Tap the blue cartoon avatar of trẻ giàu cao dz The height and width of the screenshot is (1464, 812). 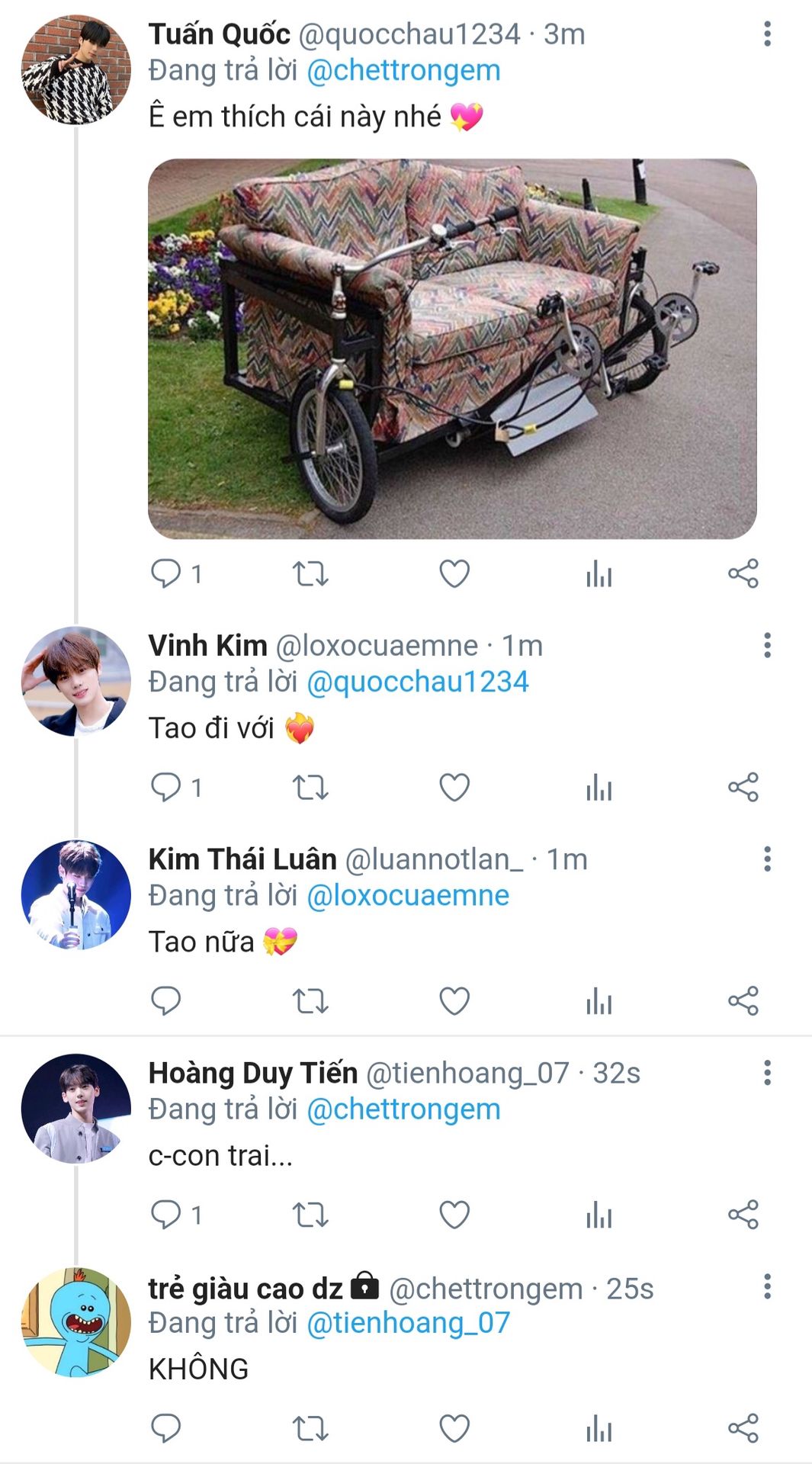tap(76, 1322)
